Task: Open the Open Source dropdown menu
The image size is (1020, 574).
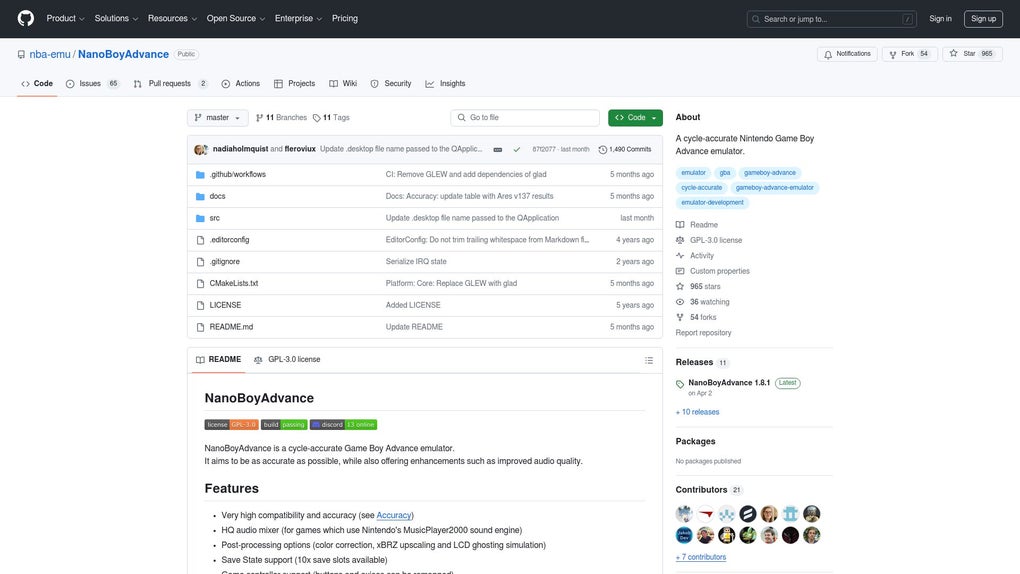Action: coord(235,18)
